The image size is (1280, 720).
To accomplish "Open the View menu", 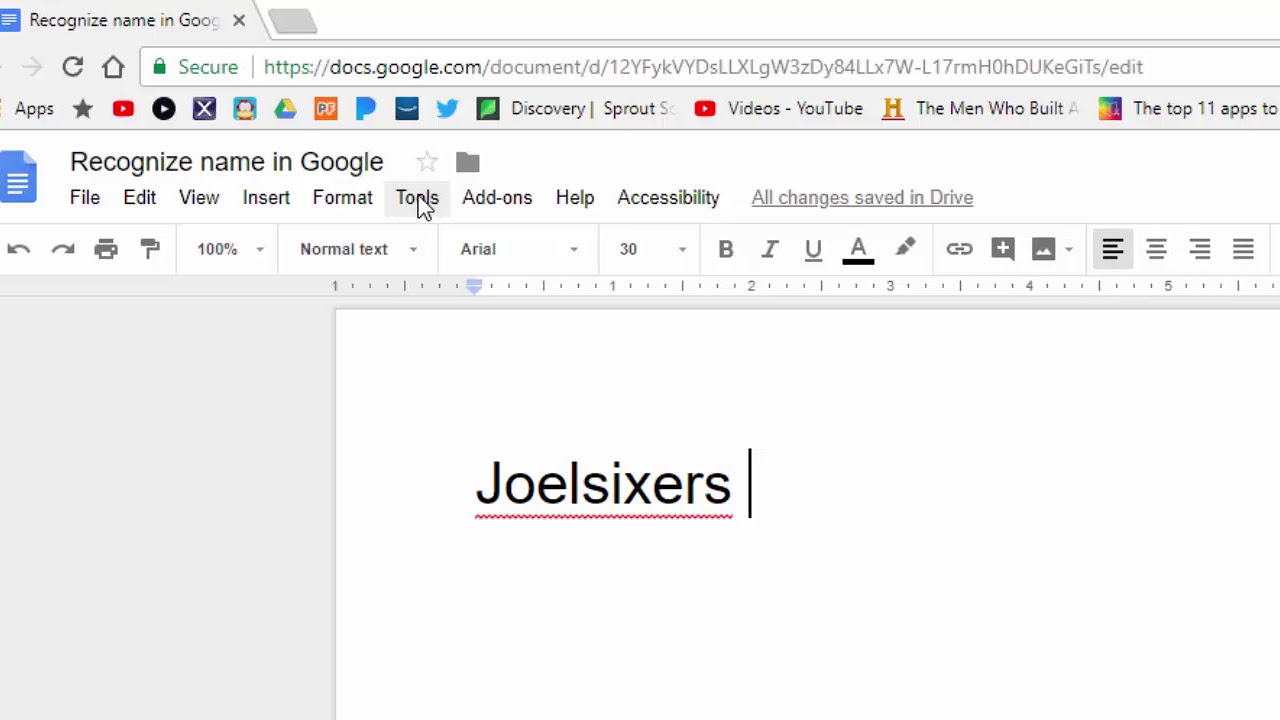I will 199,198.
